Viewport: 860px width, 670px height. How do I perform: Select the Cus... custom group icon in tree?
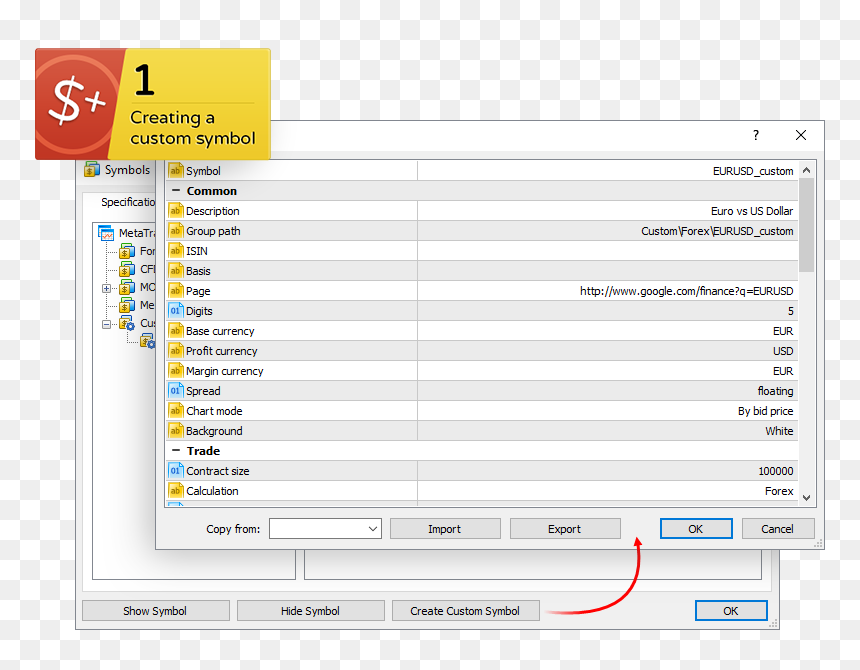click(x=127, y=323)
